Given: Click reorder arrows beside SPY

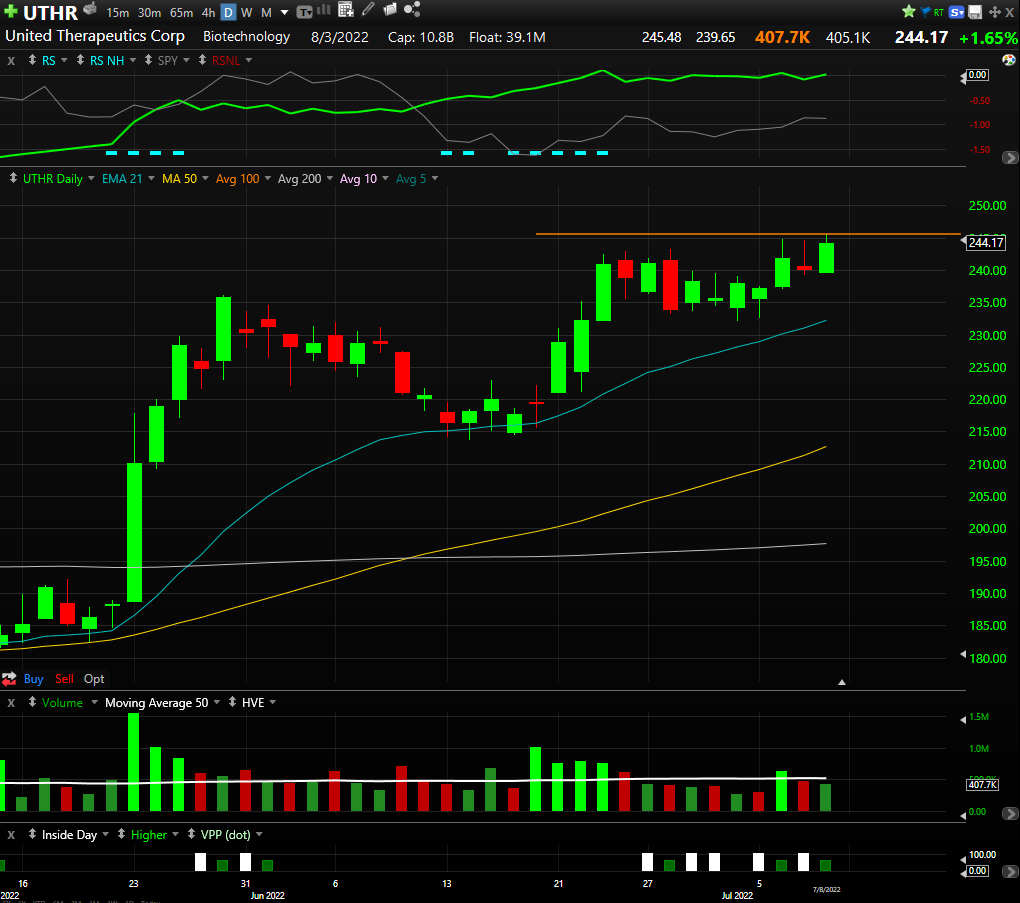Looking at the screenshot, I should coord(148,60).
